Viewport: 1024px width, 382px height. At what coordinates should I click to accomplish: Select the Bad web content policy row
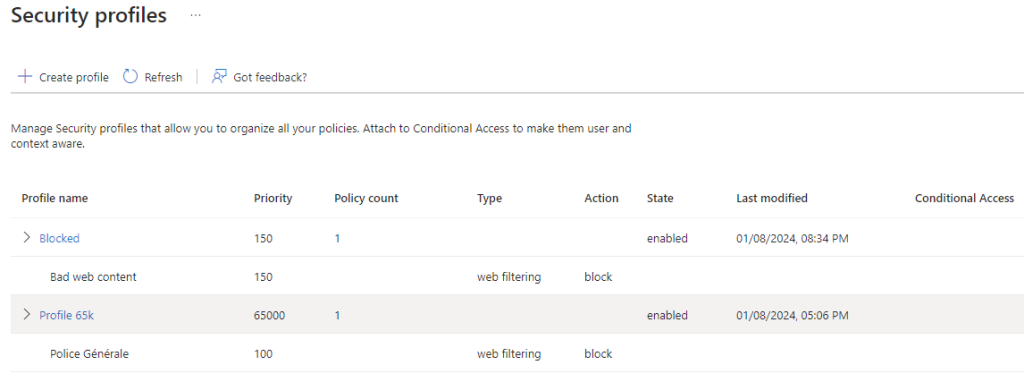point(517,276)
